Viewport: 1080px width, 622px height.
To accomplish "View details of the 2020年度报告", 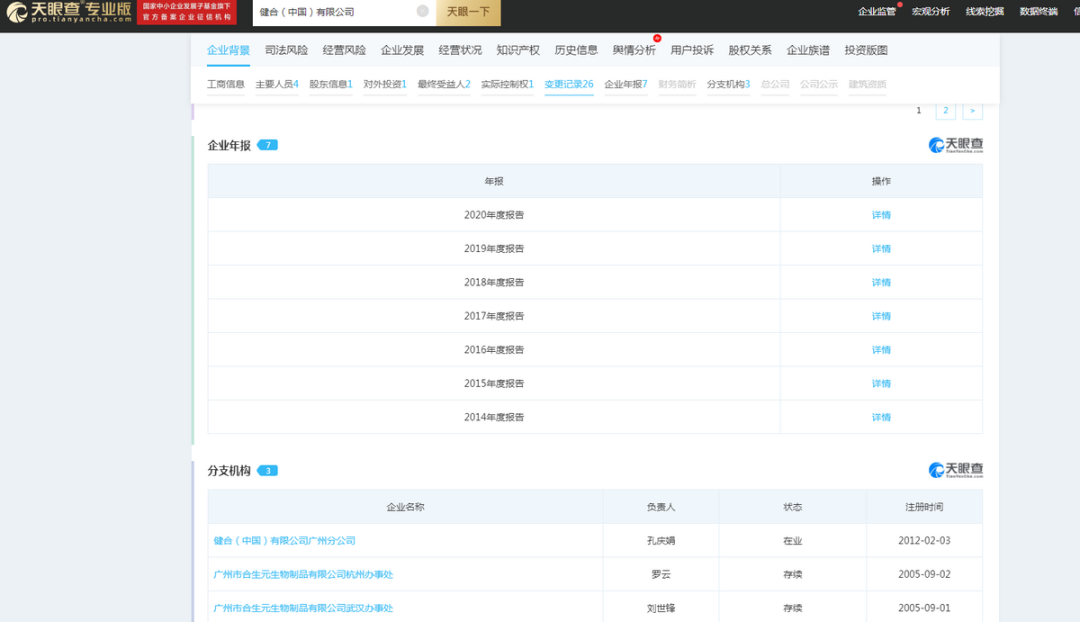I will pos(881,215).
